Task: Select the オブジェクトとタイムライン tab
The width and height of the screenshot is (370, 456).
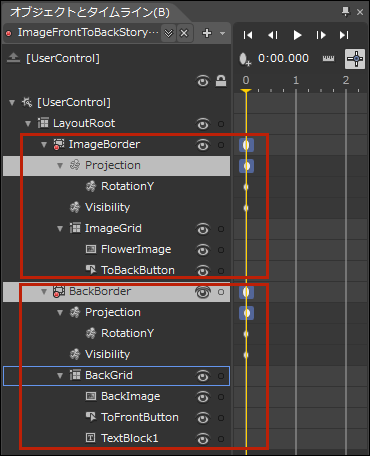Action: click(90, 12)
